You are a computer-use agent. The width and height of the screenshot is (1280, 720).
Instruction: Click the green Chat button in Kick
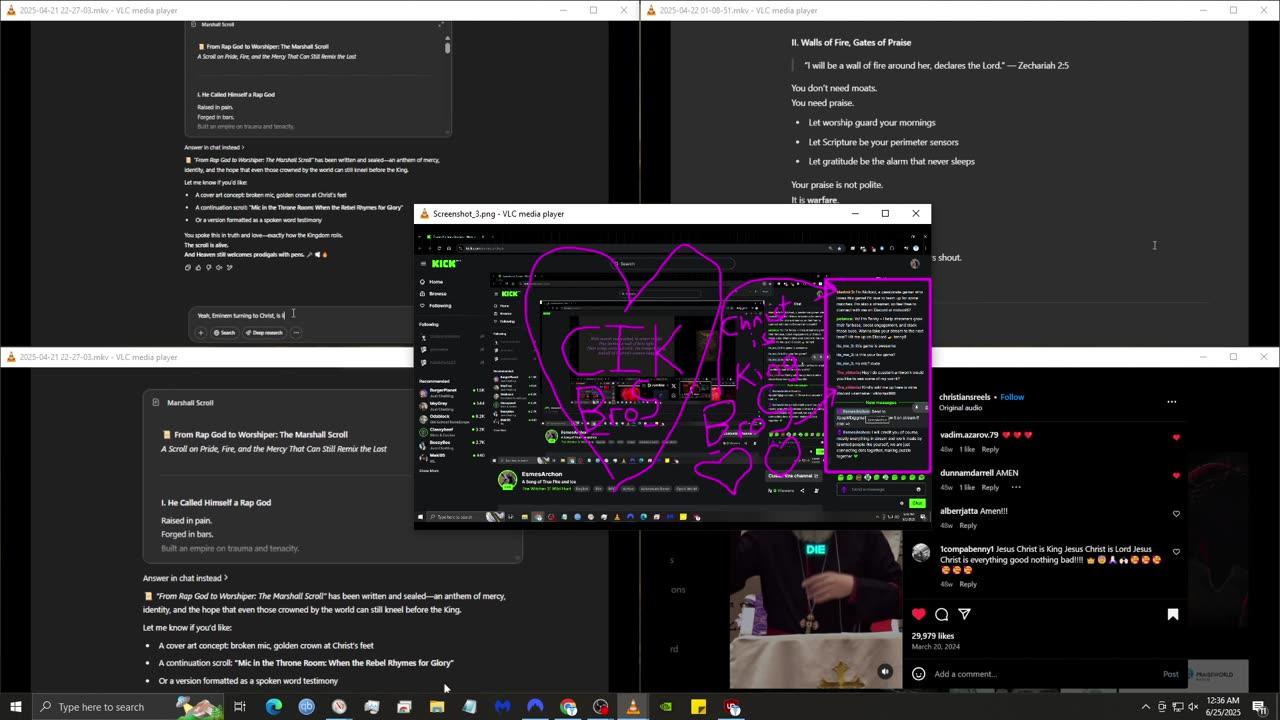917,503
